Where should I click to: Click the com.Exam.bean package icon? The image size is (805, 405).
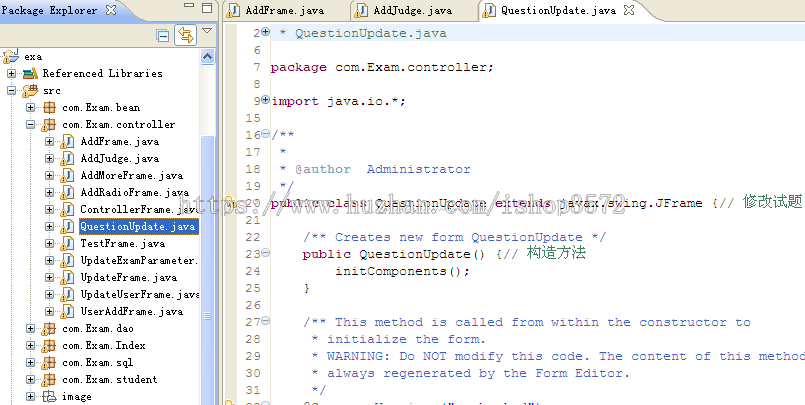click(x=49, y=107)
